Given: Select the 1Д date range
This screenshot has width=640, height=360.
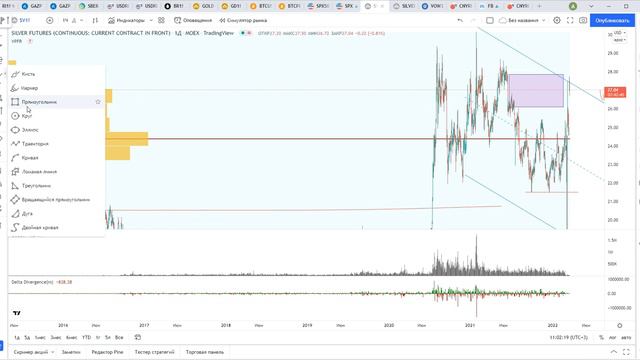Looking at the screenshot, I should (17, 338).
